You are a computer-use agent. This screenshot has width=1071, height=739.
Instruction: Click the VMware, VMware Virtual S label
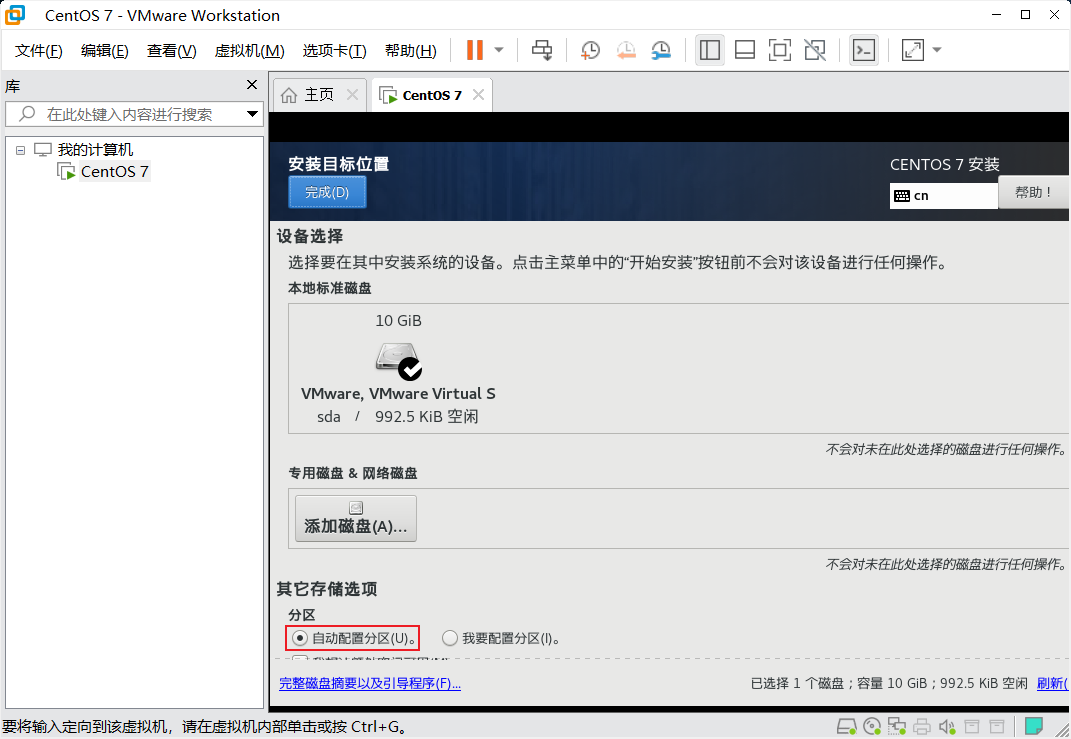point(398,393)
